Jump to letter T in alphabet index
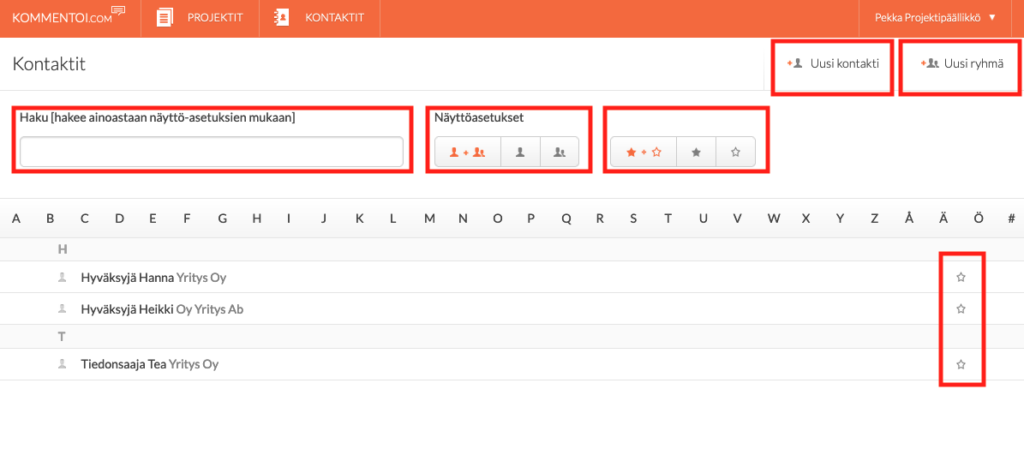Screen dimensions: 1024x461 click(x=667, y=219)
